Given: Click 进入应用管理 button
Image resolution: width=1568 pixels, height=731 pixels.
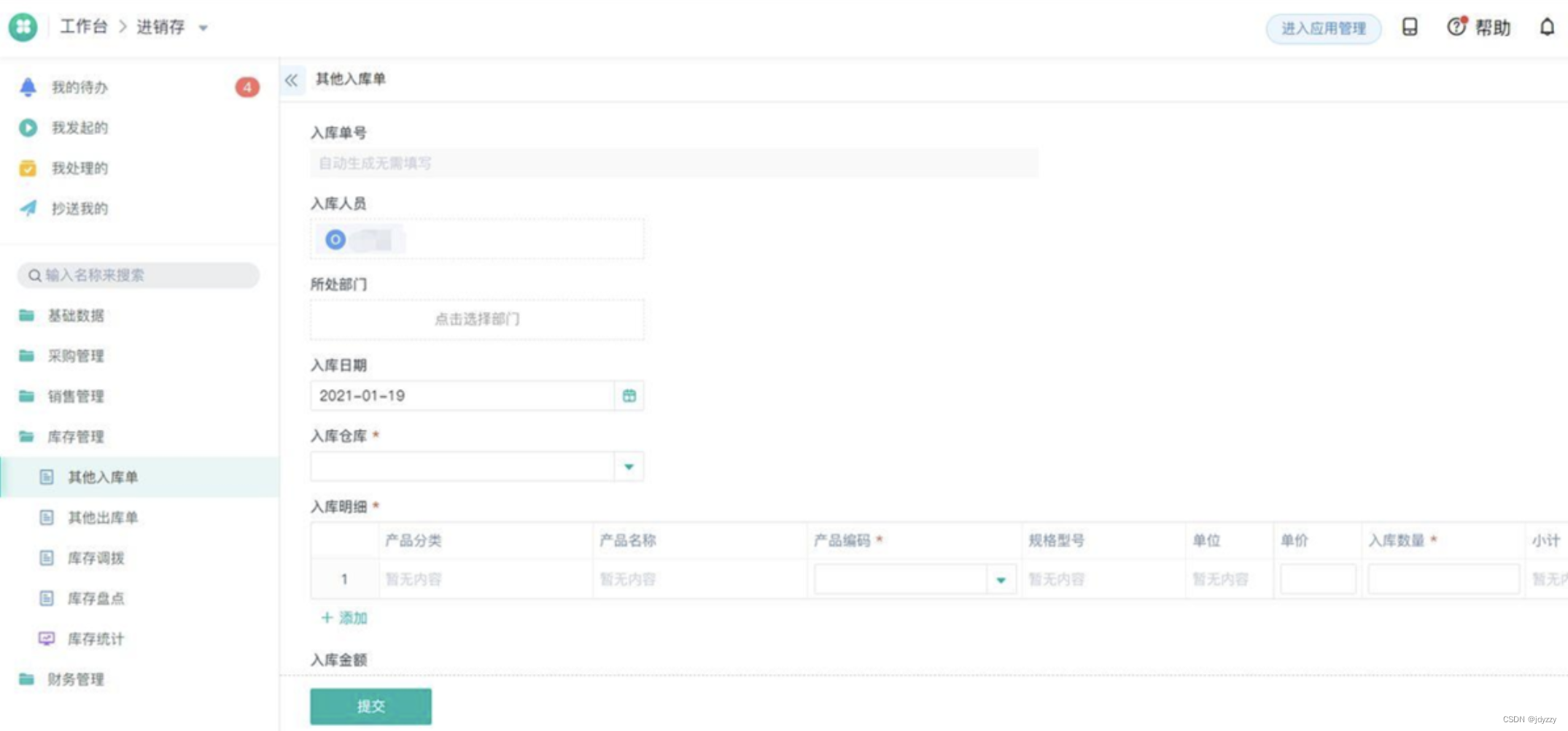Looking at the screenshot, I should coord(1323,28).
